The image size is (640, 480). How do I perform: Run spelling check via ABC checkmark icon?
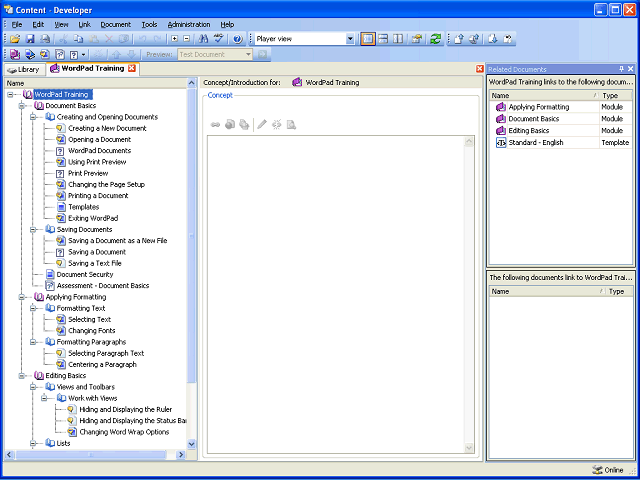click(219, 39)
